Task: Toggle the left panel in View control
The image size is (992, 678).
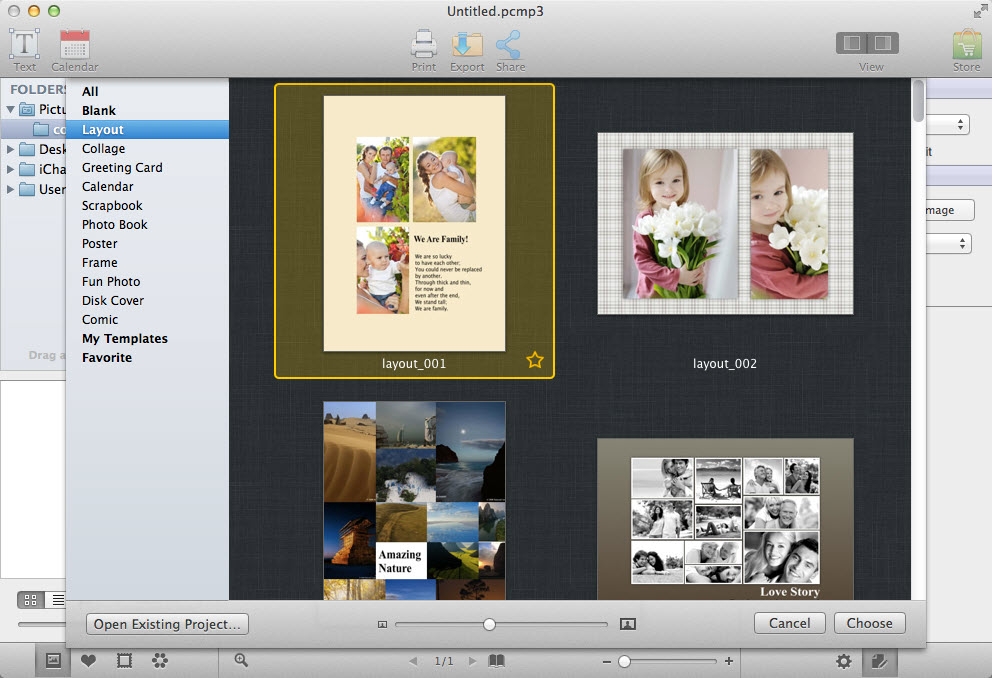Action: 852,43
